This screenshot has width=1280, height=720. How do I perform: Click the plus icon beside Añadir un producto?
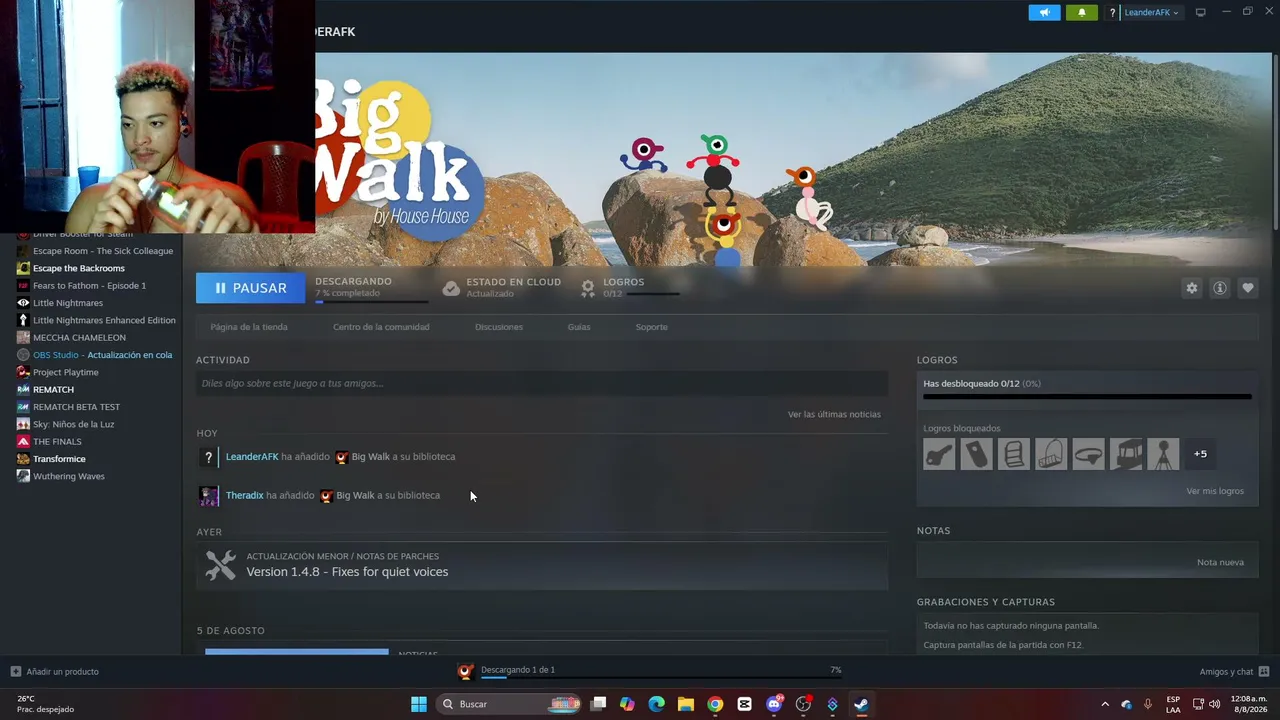coord(15,671)
